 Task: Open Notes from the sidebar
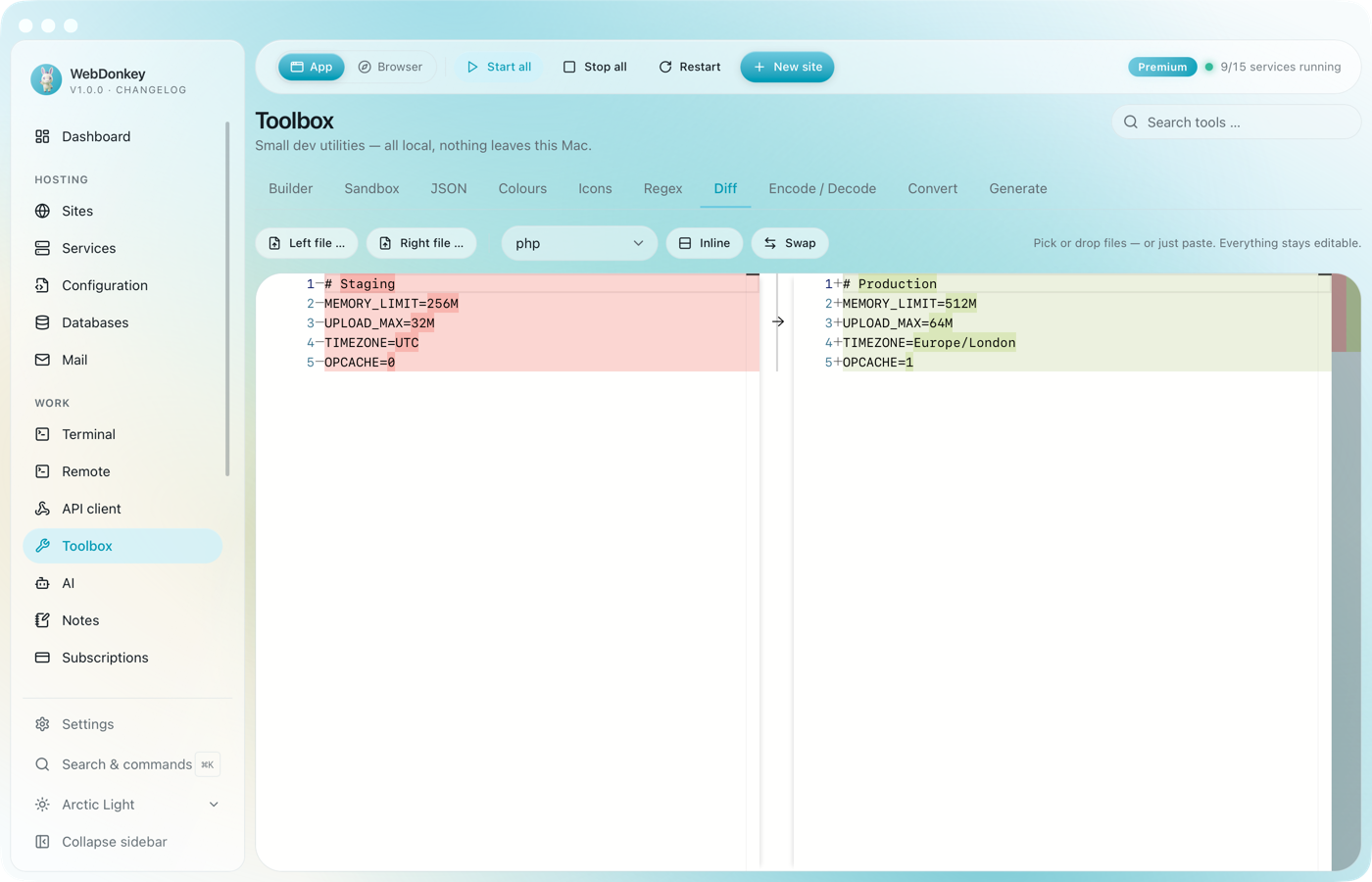point(122,620)
